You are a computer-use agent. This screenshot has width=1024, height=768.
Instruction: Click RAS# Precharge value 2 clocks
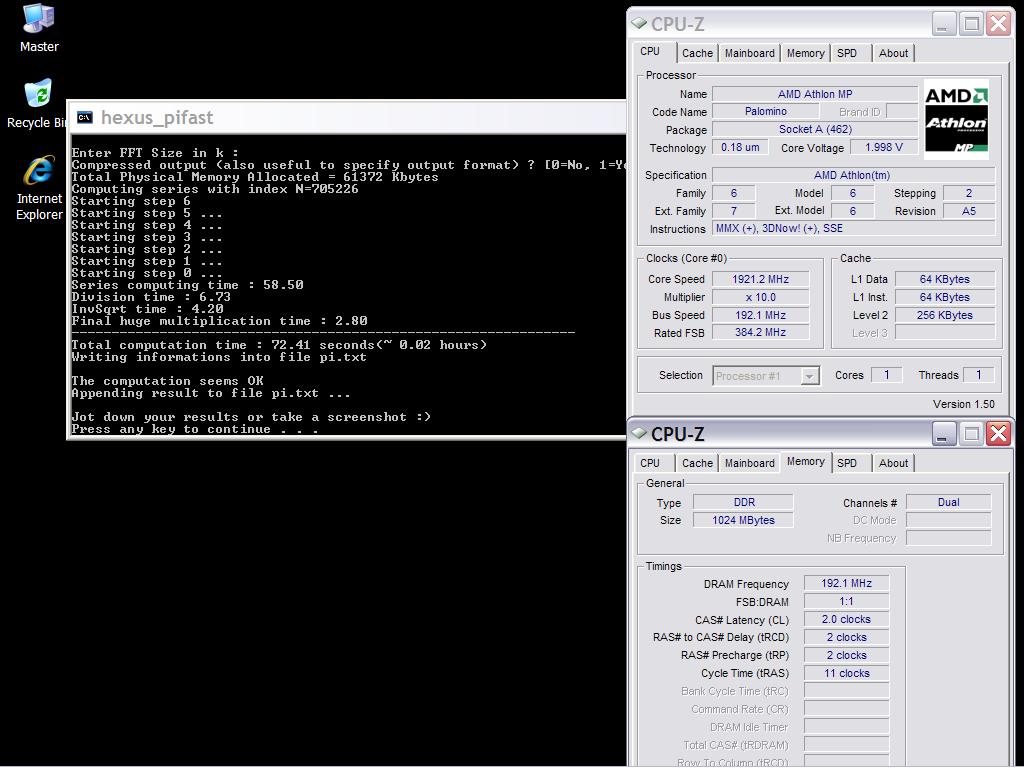[x=846, y=655]
